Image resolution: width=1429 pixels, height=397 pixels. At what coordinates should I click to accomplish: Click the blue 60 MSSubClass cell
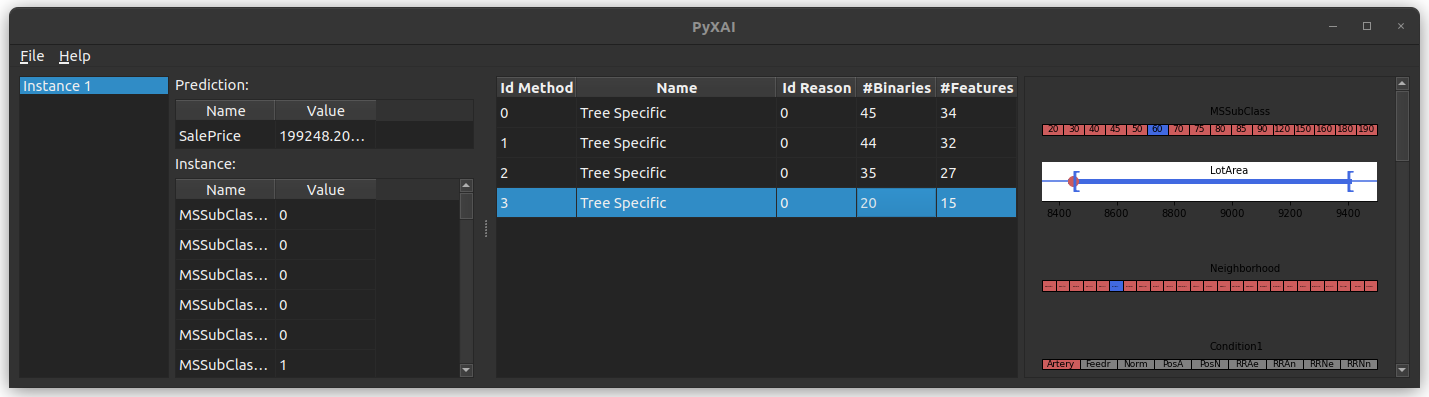[x=1158, y=130]
